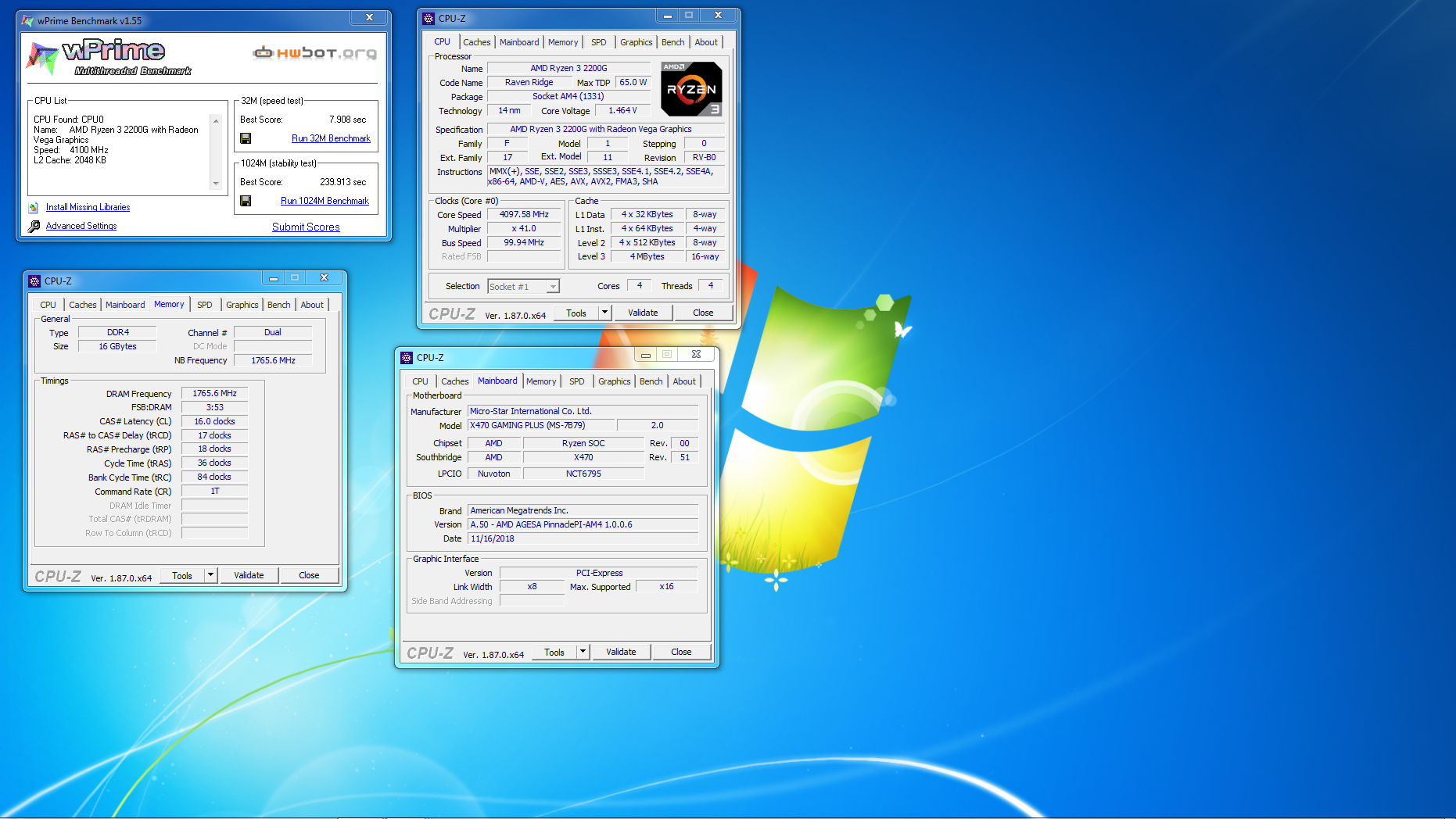Switch to Caches tab in CPU window
Screen dimensions: 1456x819
[x=477, y=42]
